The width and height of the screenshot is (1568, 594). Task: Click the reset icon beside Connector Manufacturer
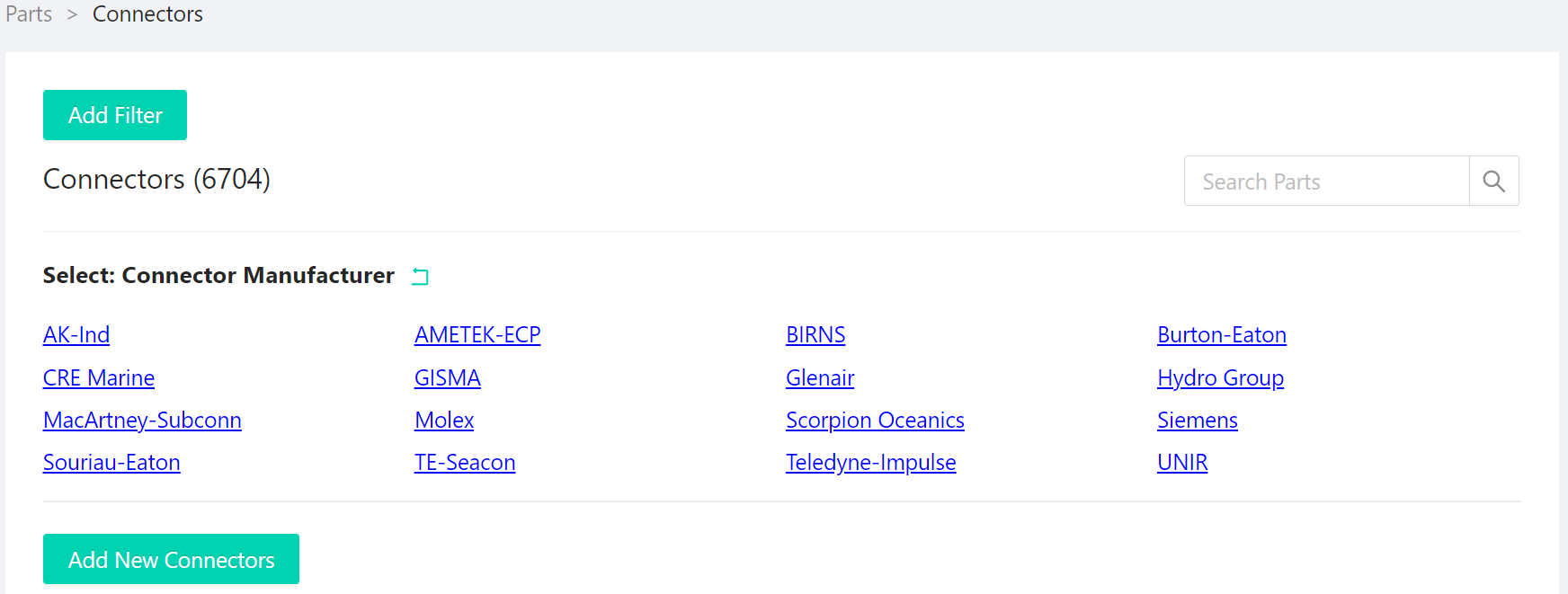420,277
